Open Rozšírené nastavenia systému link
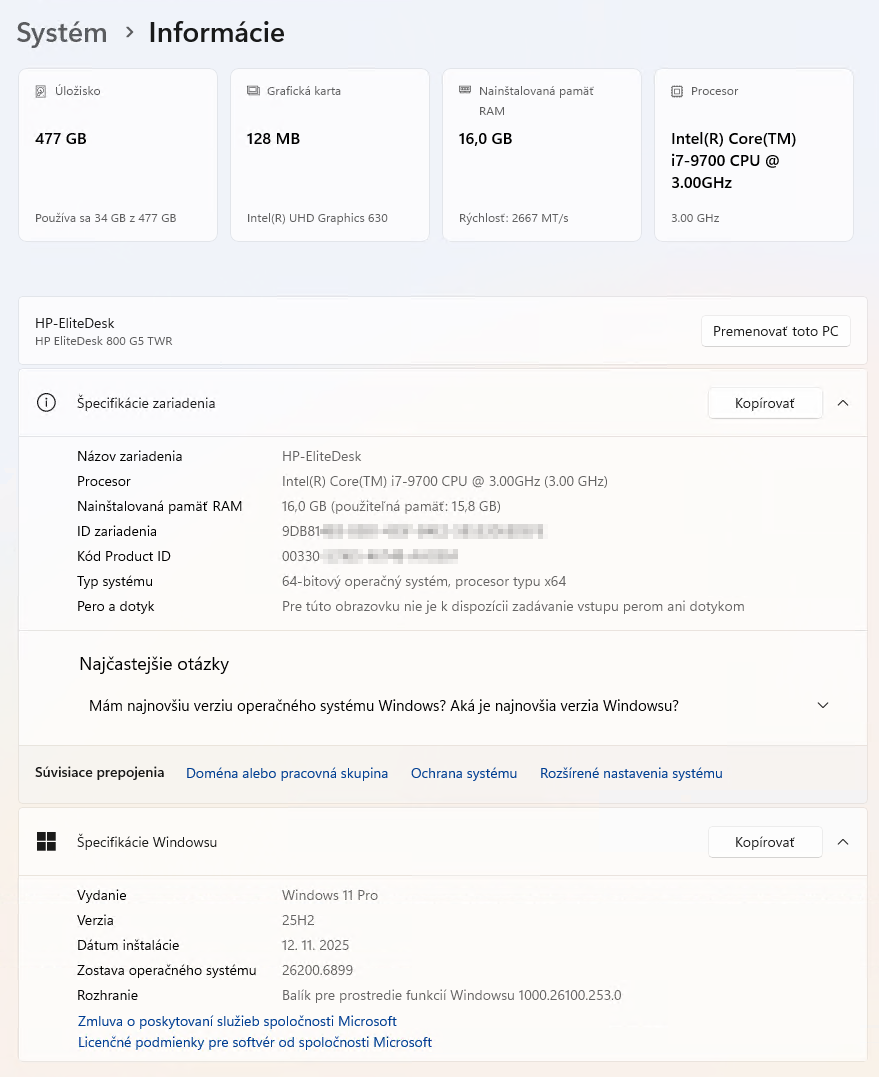879x1077 pixels. 631,773
